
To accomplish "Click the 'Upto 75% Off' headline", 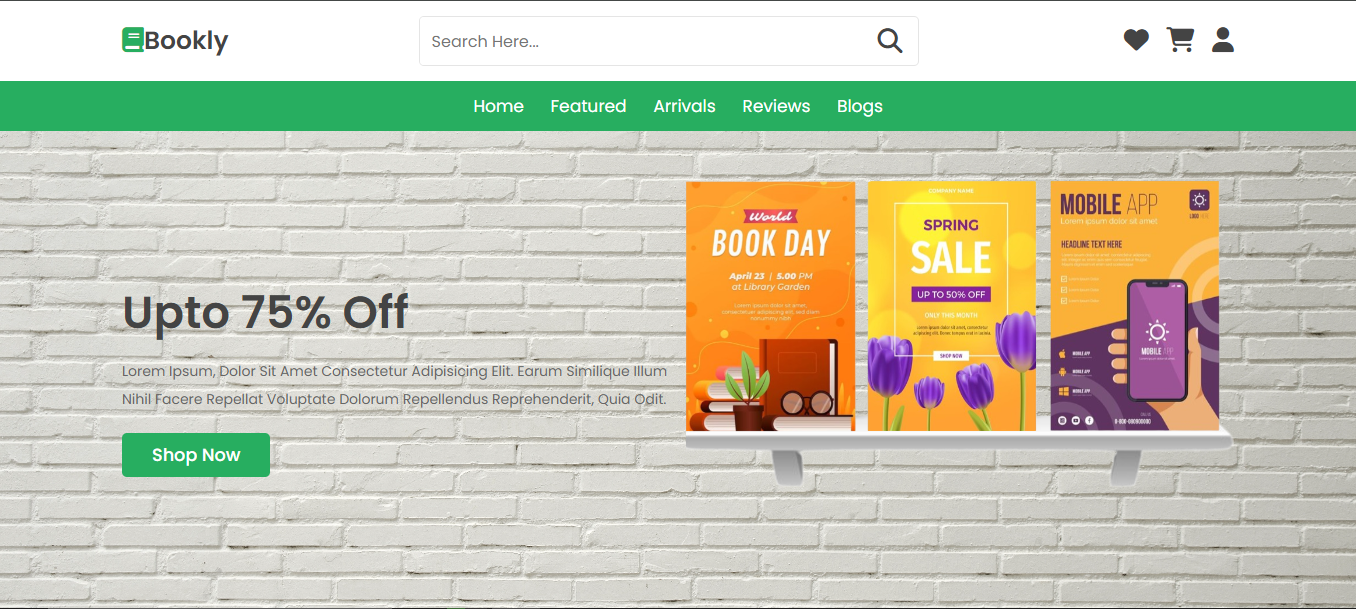I will (265, 312).
